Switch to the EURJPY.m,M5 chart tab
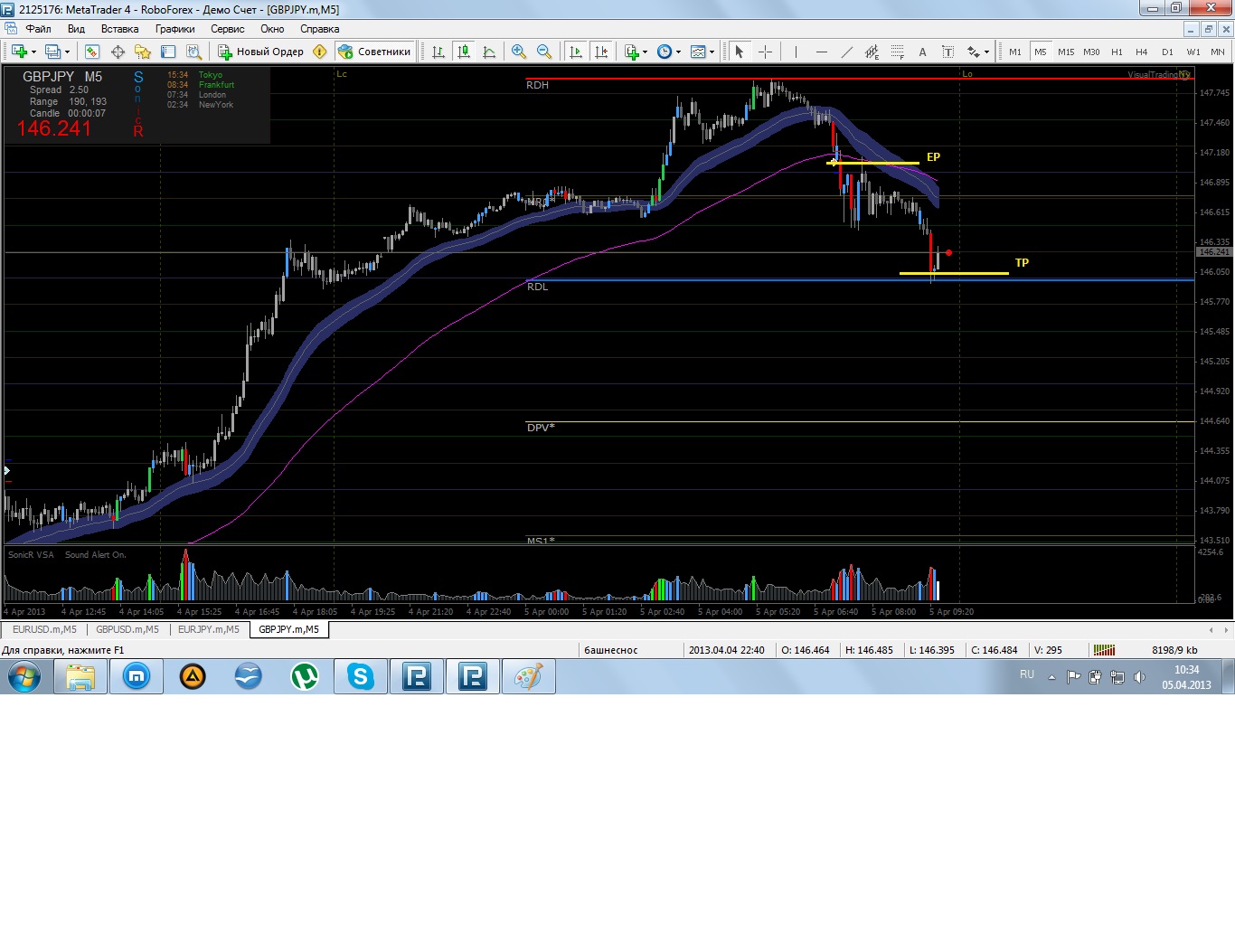Viewport: 1235px width, 952px height. [209, 629]
